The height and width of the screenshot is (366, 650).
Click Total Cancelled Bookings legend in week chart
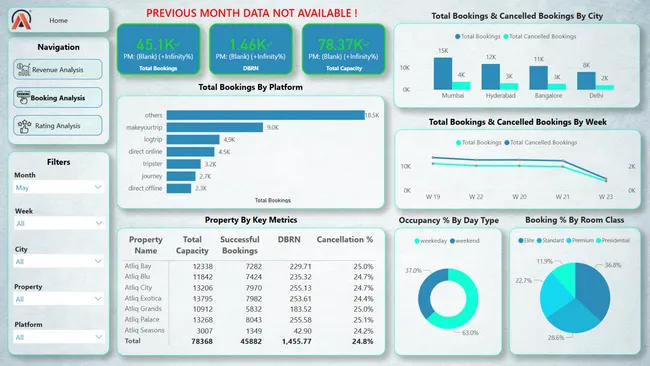tap(541, 143)
